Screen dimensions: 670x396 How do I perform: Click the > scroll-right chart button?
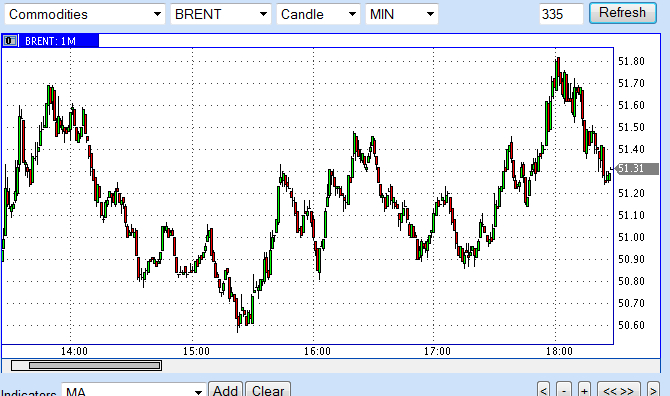652,390
